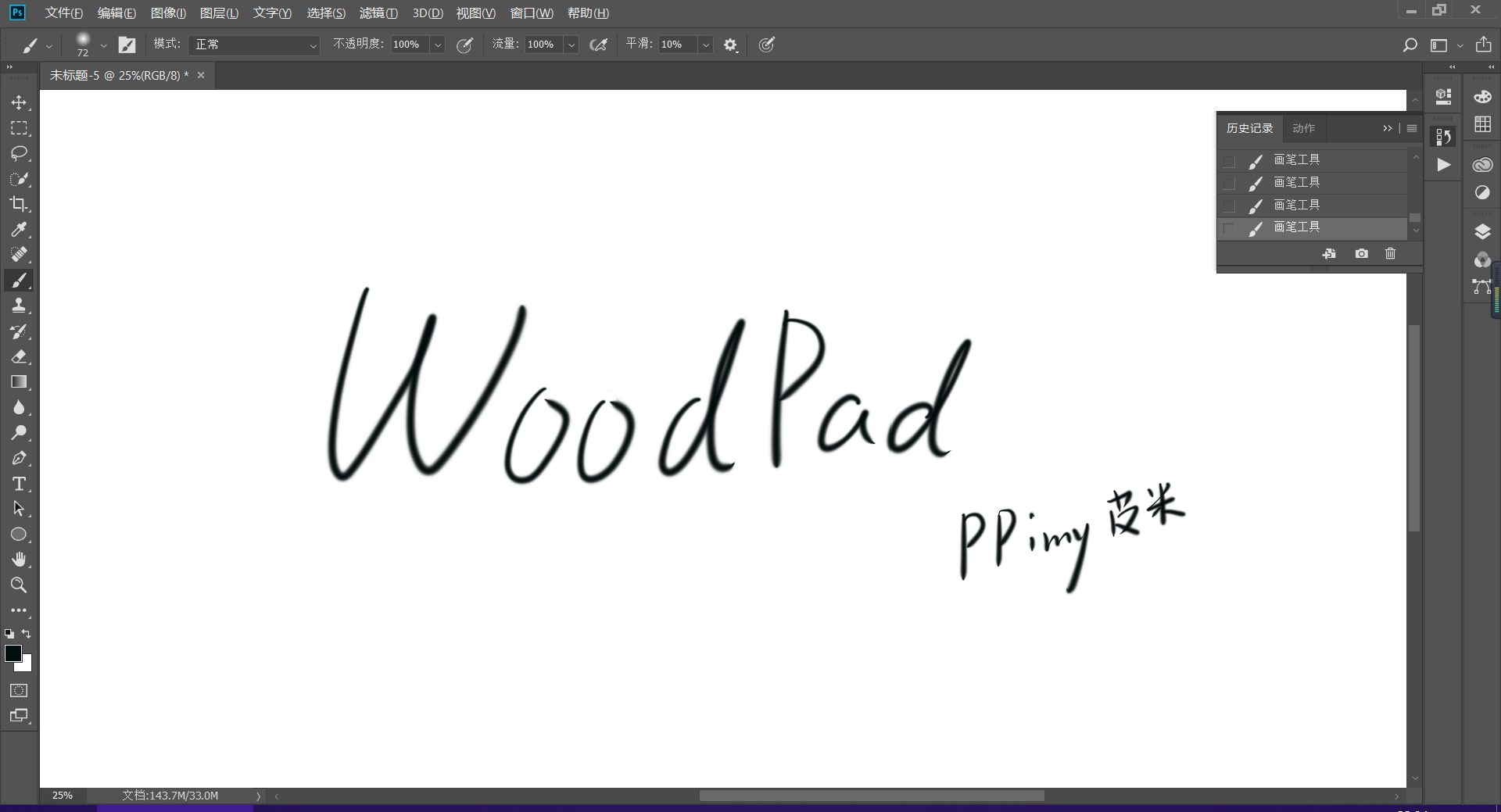The image size is (1501, 812).
Task: Create new snapshot camera icon
Action: click(1362, 253)
